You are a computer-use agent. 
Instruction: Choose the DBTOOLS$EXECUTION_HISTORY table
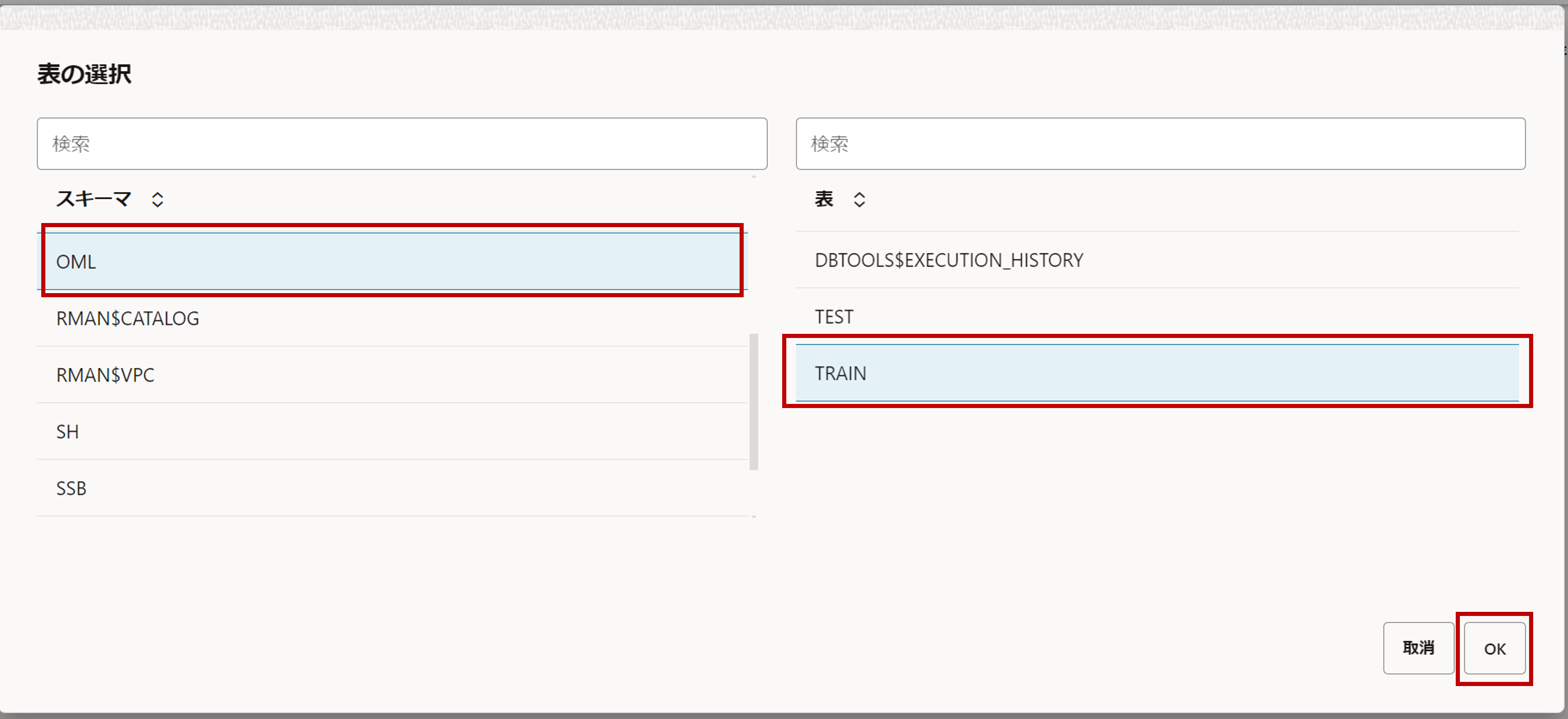coord(948,260)
